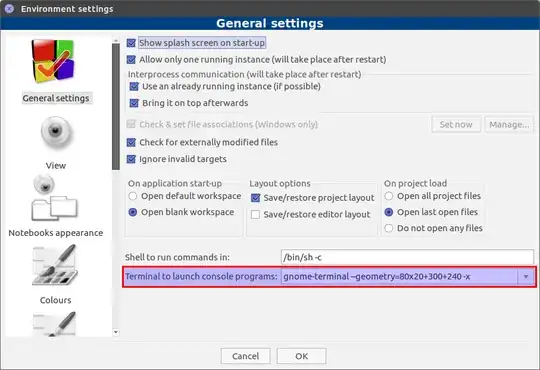Screen dimensions: 540x370
Task: Uncheck Save/restore project layout
Action: point(256,198)
